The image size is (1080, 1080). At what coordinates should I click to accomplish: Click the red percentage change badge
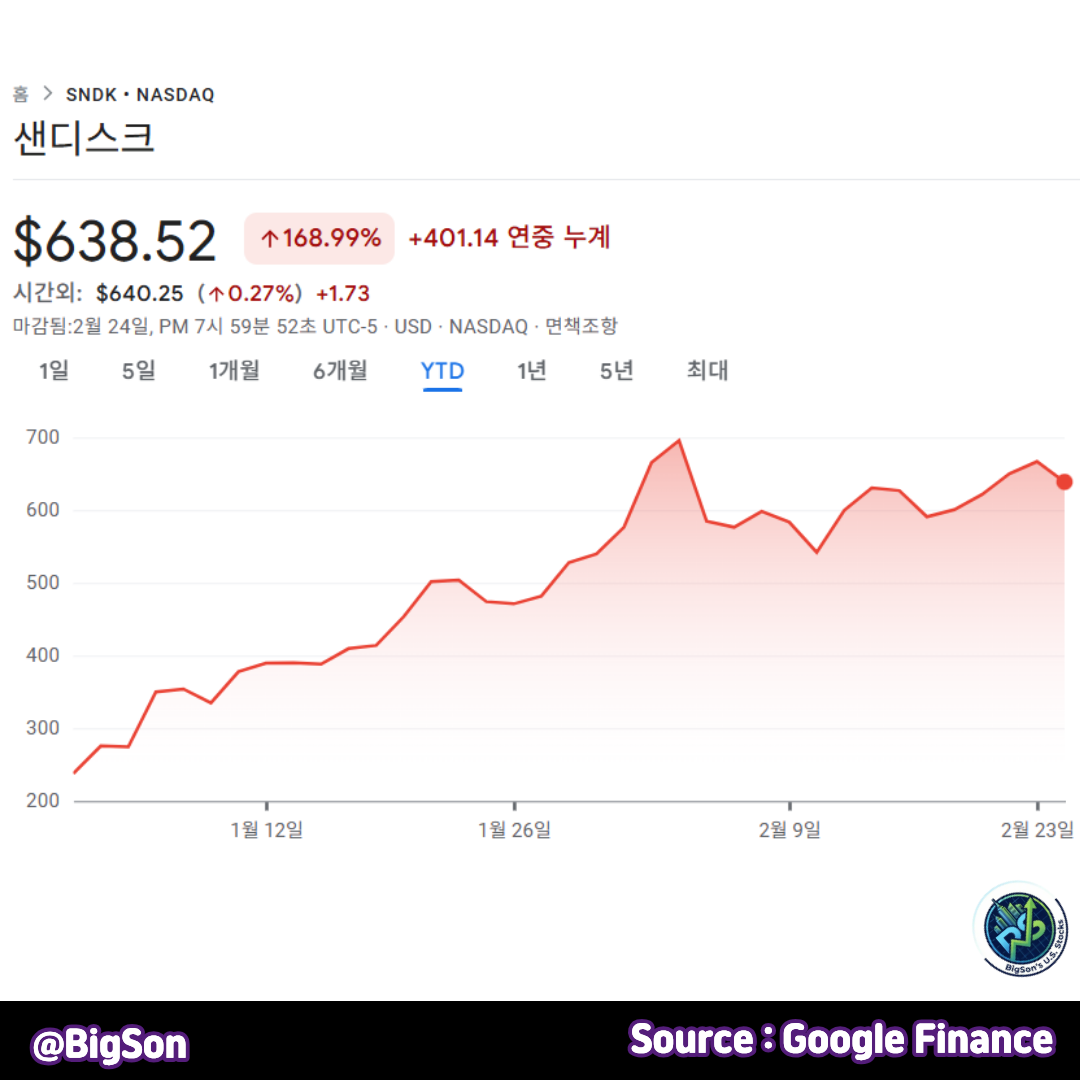pyautogui.click(x=319, y=238)
